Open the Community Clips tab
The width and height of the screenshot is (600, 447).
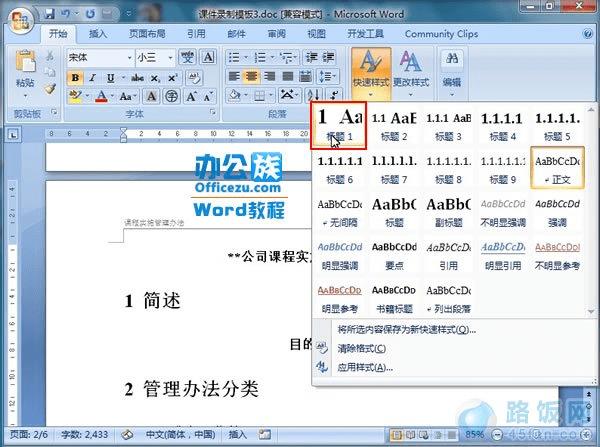tap(441, 34)
